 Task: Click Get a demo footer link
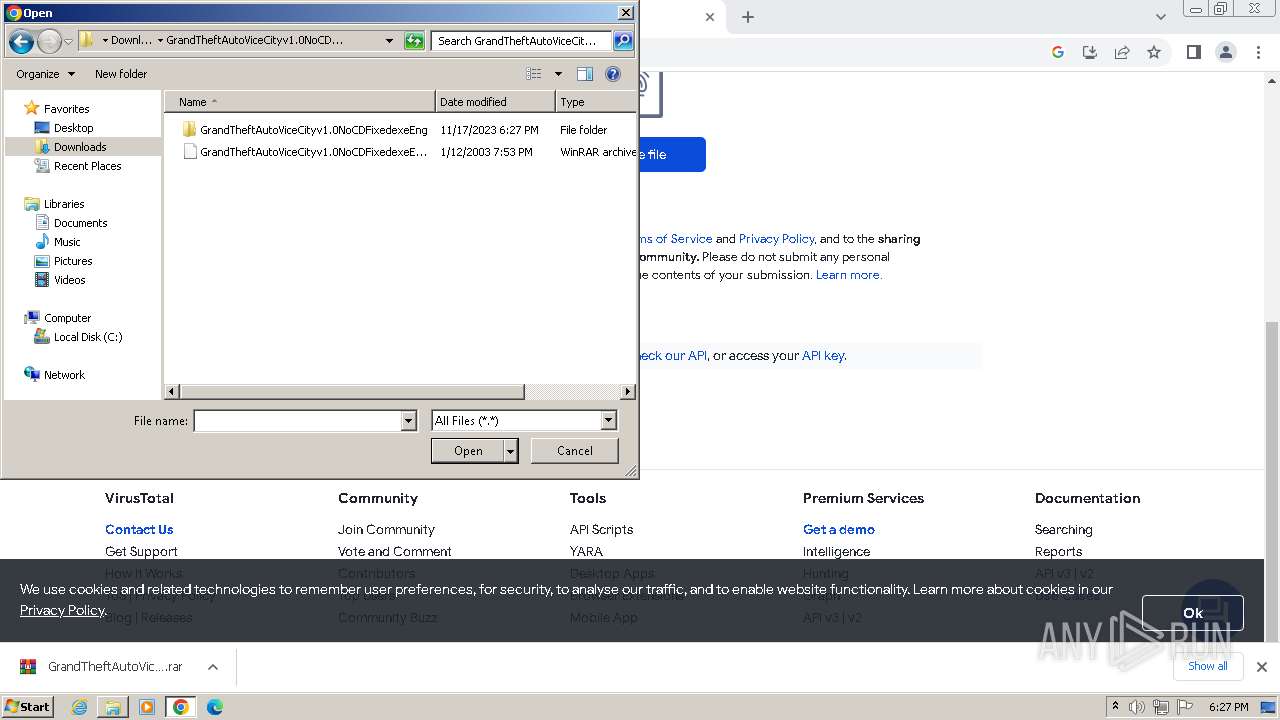click(839, 530)
